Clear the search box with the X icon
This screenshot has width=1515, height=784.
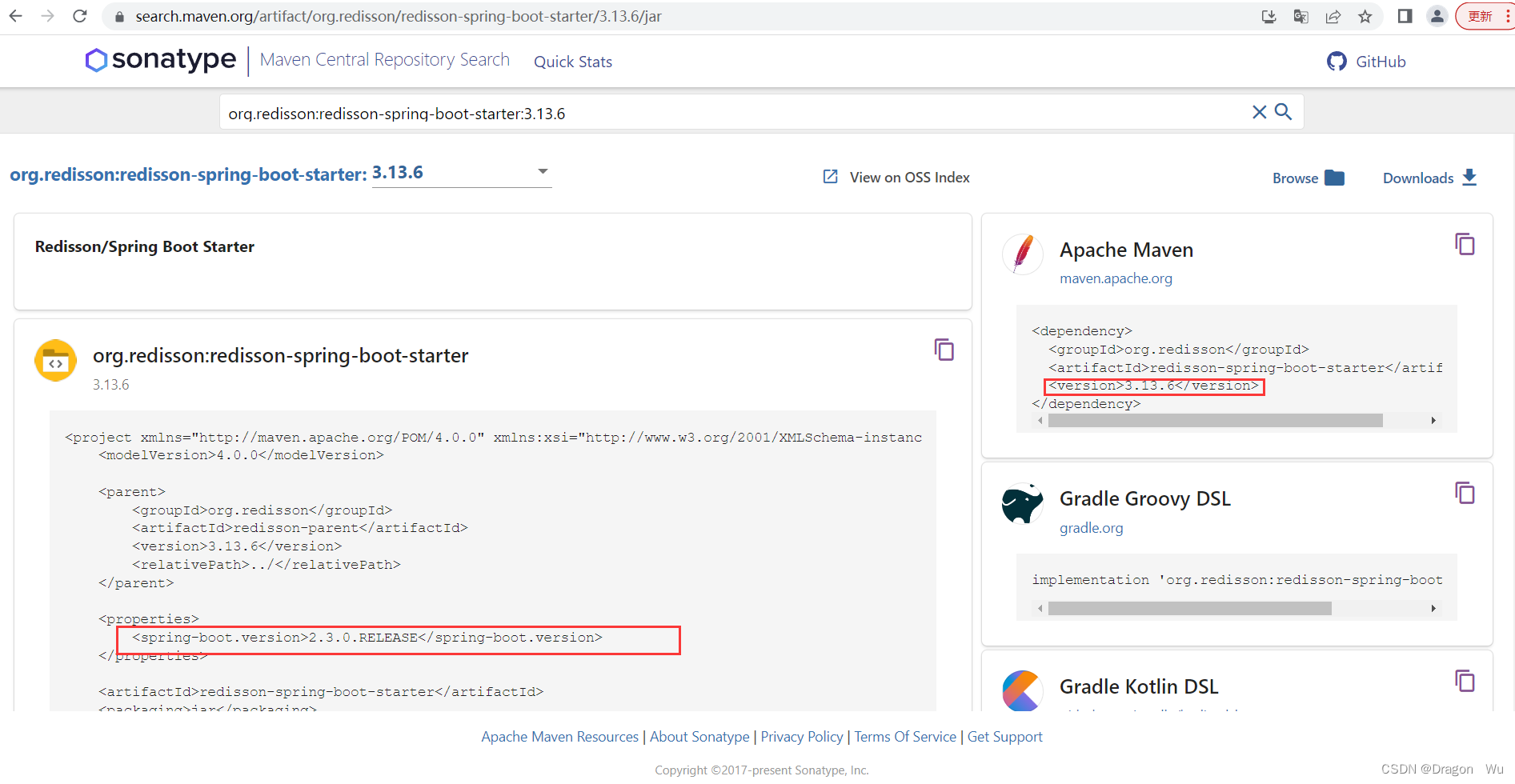(x=1259, y=112)
